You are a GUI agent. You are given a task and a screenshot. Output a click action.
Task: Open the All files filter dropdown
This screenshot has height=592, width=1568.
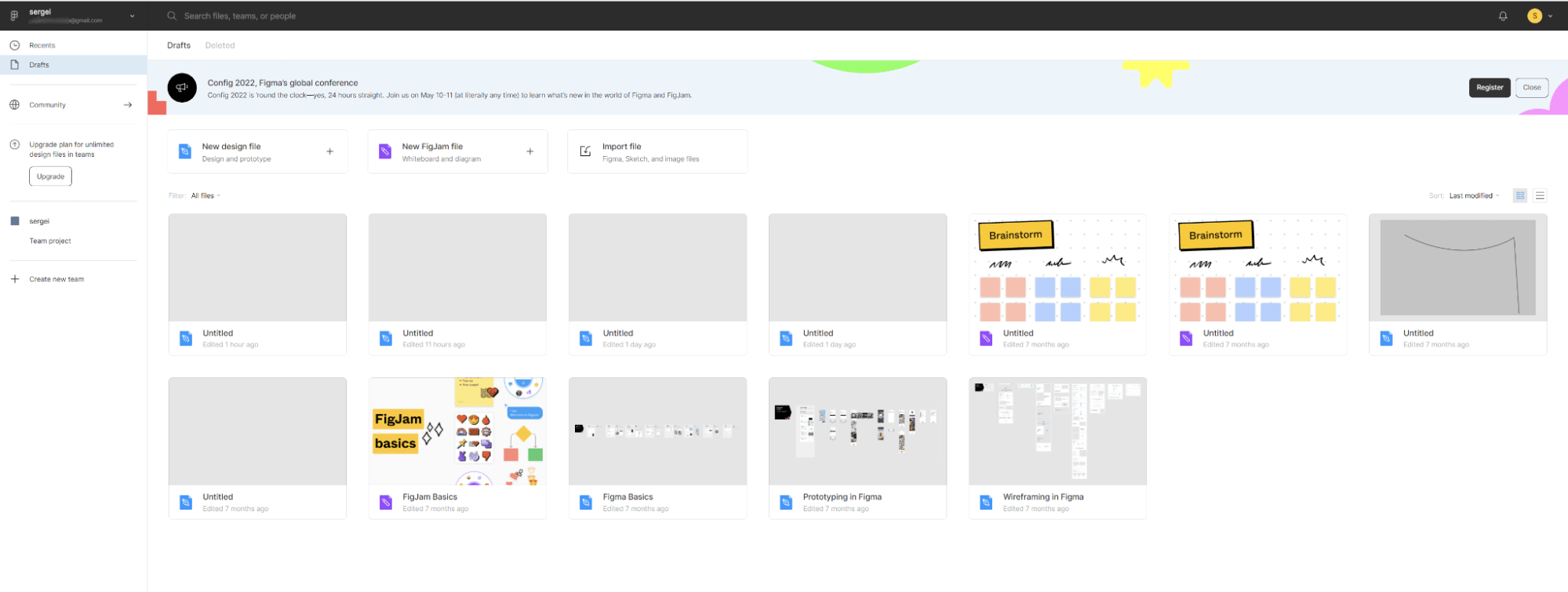pos(206,196)
